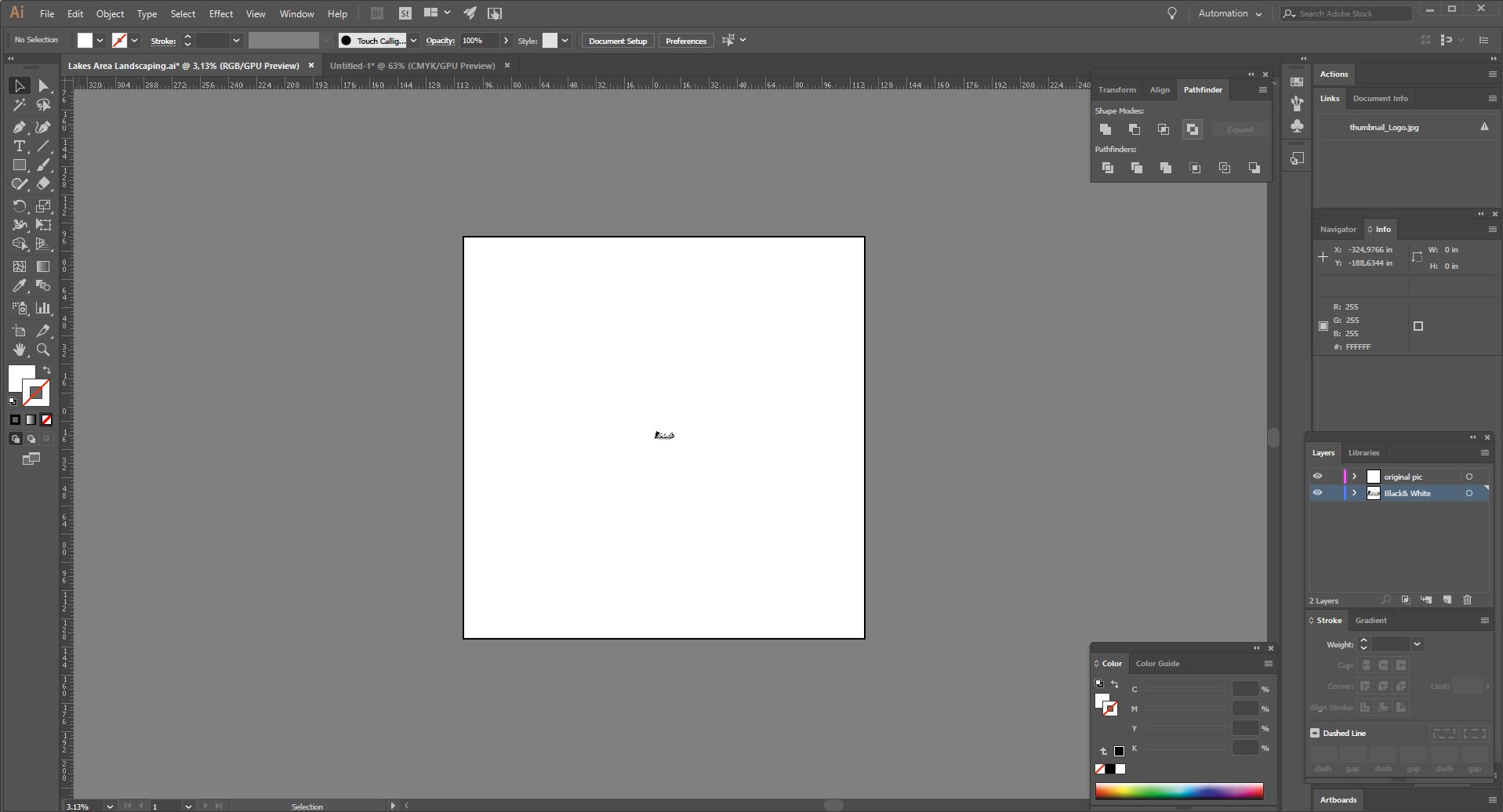1503x812 pixels.
Task: Open the Touch Calligraphic brush dropdown
Action: [413, 41]
